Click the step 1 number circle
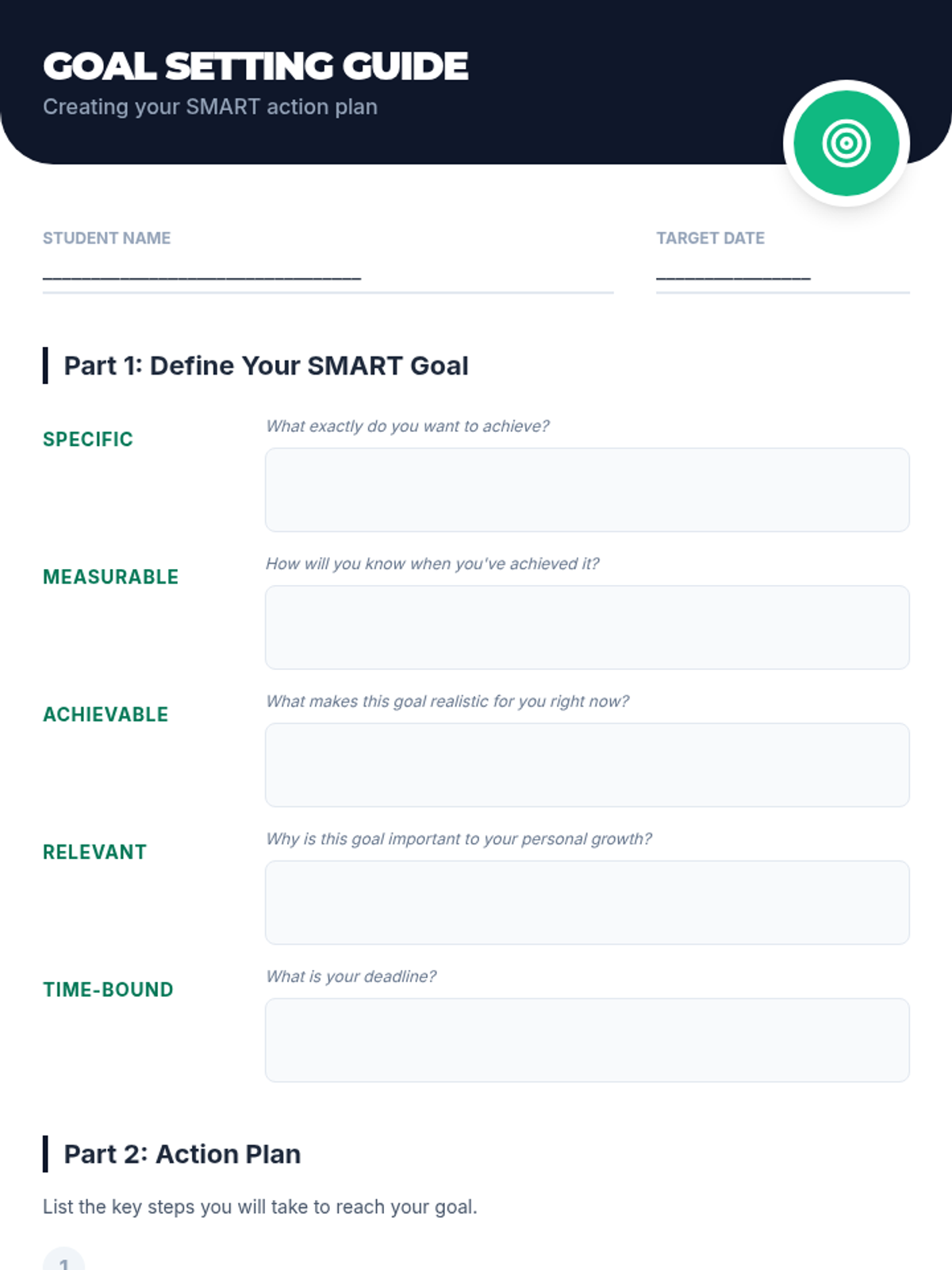The width and height of the screenshot is (952, 1270). coord(63,1260)
